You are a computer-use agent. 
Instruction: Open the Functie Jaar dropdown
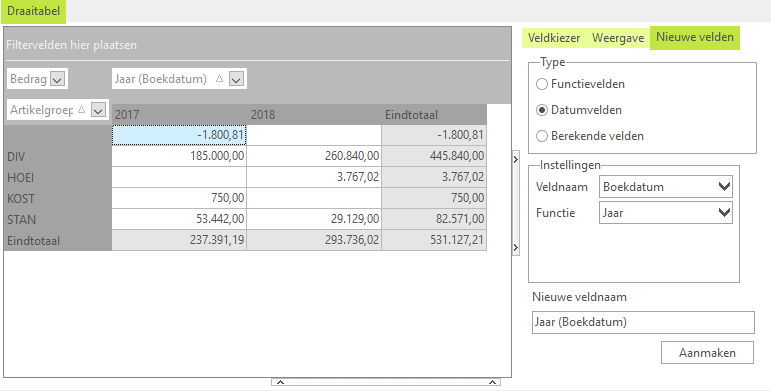tap(665, 213)
